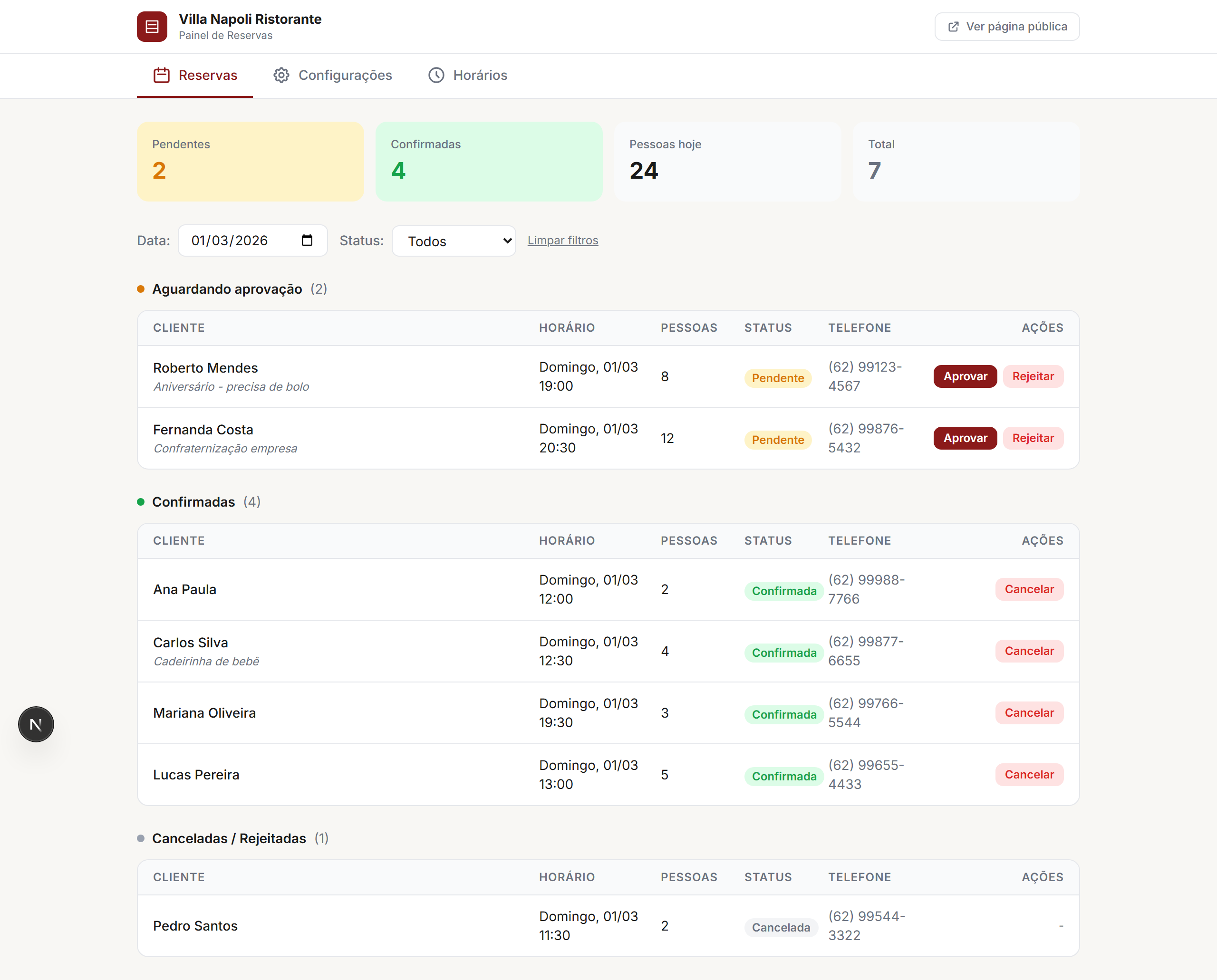The height and width of the screenshot is (980, 1217).
Task: Click the Villa Napoli red logo icon
Action: click(x=152, y=27)
